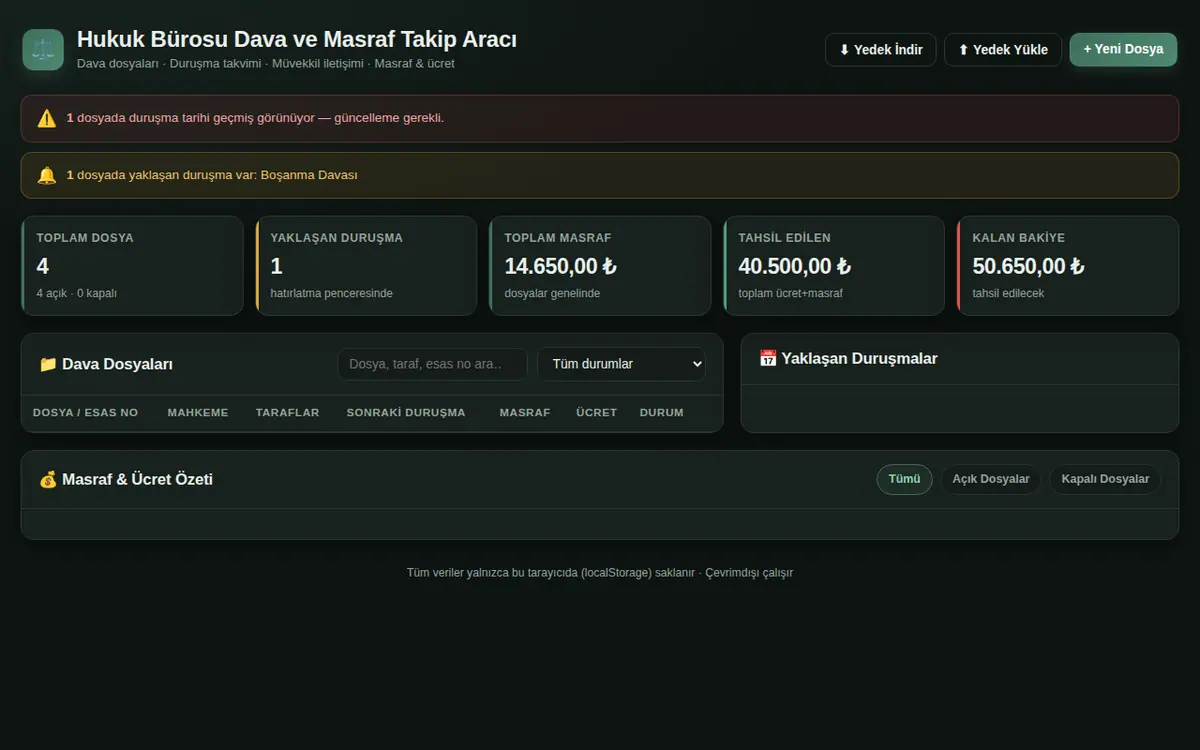
Task: Click the warning triangle icon in the overdue alert
Action: click(x=47, y=118)
